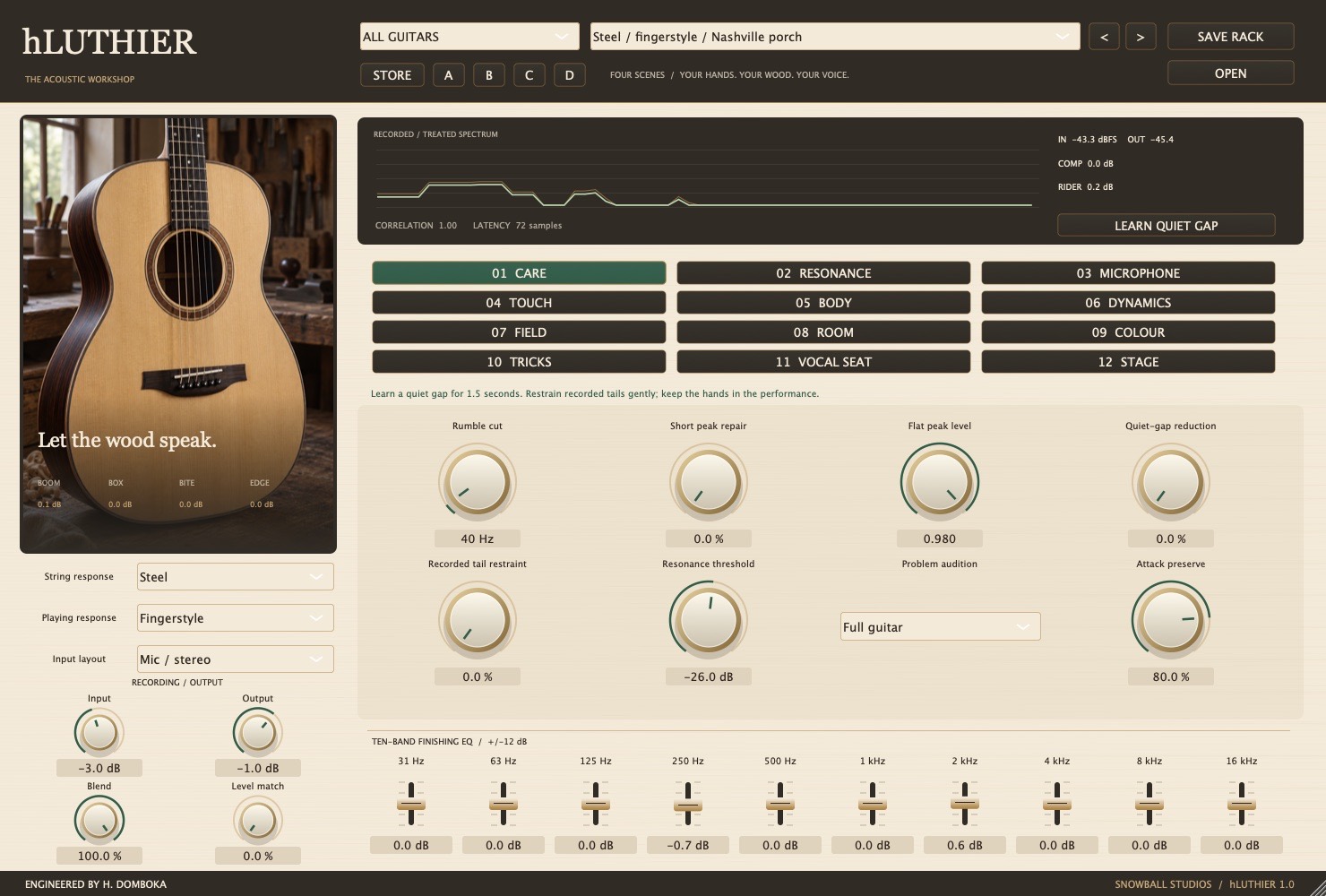Click the 250 Hz EQ fader
Viewport: 1326px width, 896px height.
point(688,804)
